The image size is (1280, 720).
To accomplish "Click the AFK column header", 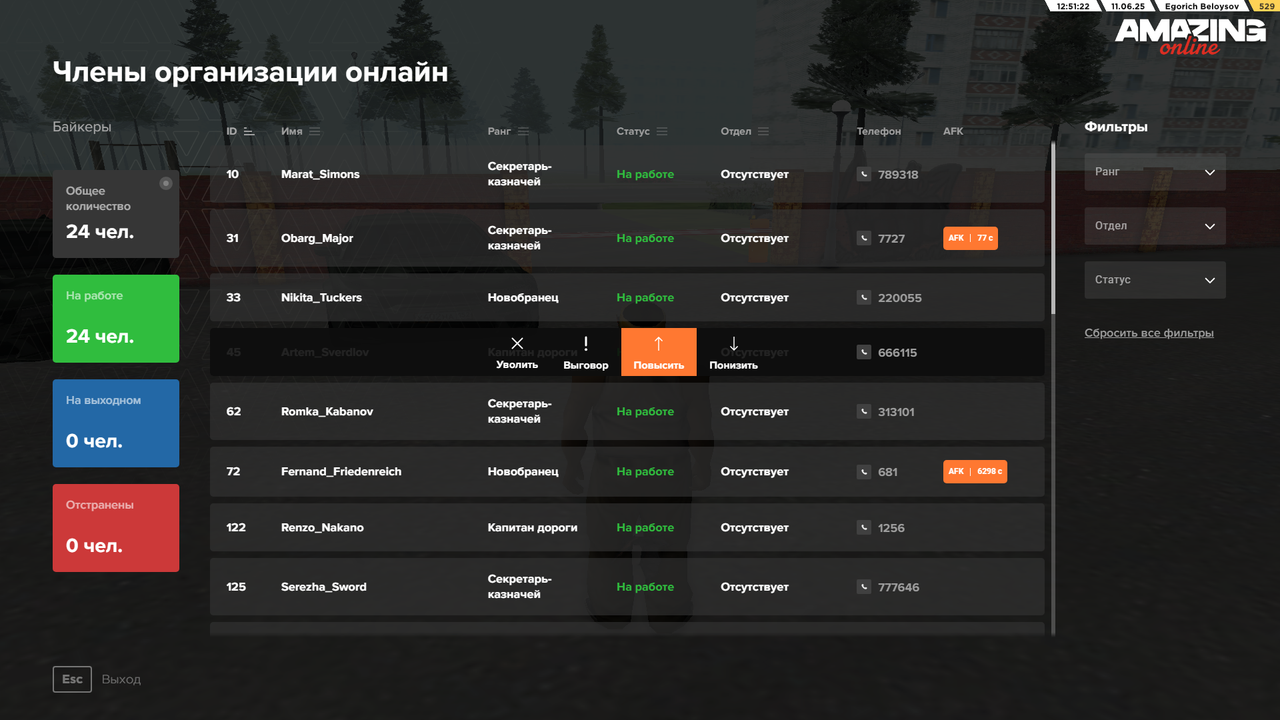I will pyautogui.click(x=953, y=132).
